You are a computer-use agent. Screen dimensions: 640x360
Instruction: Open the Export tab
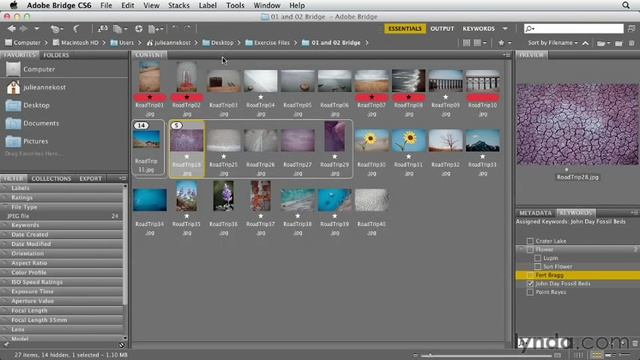(91, 178)
